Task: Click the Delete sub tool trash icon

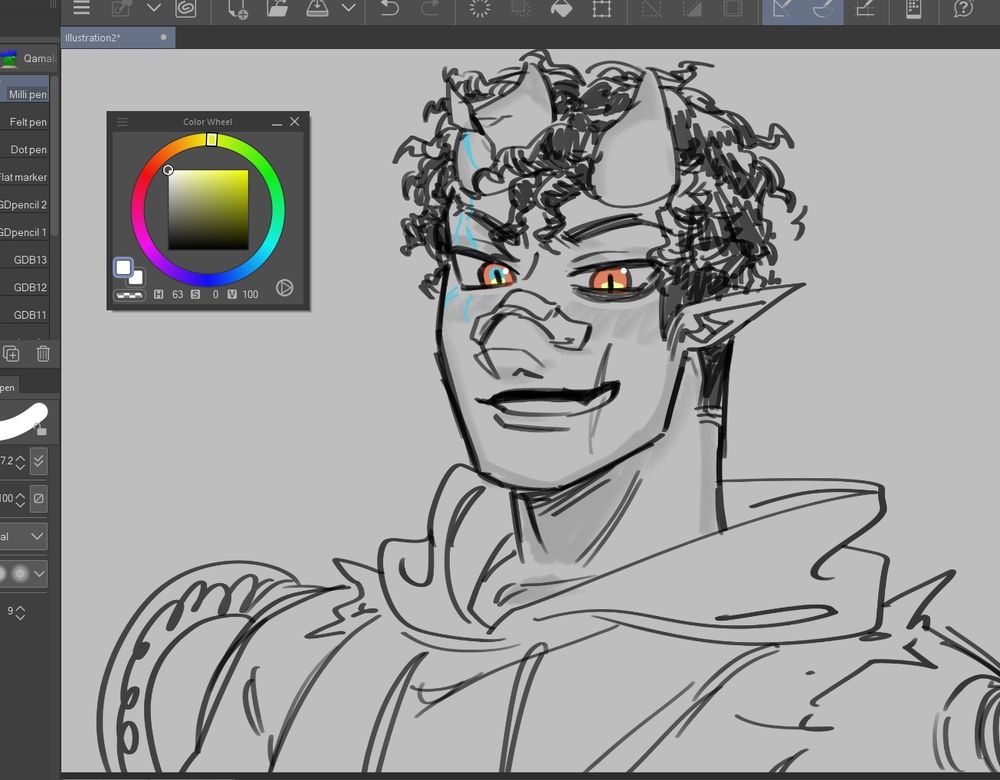Action: tap(43, 353)
